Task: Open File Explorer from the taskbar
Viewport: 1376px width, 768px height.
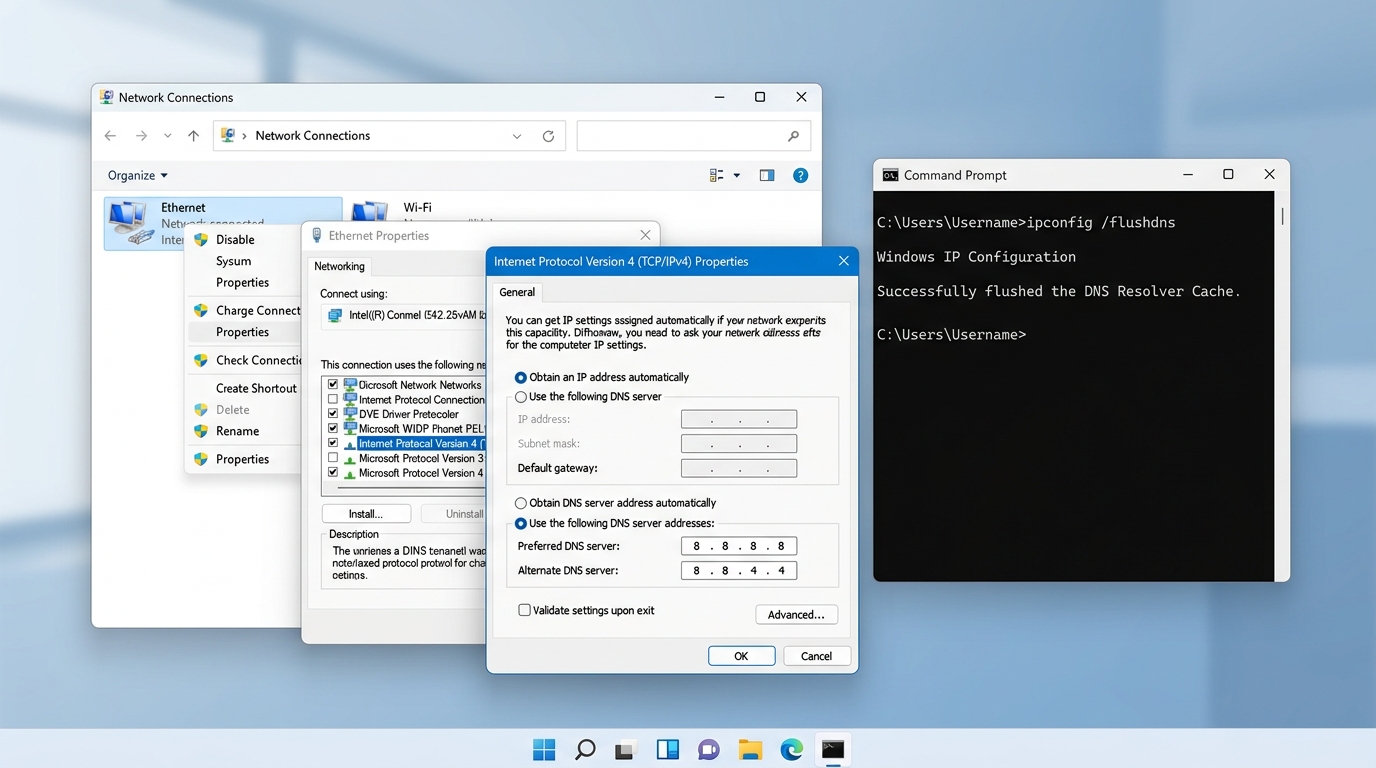Action: (750, 750)
